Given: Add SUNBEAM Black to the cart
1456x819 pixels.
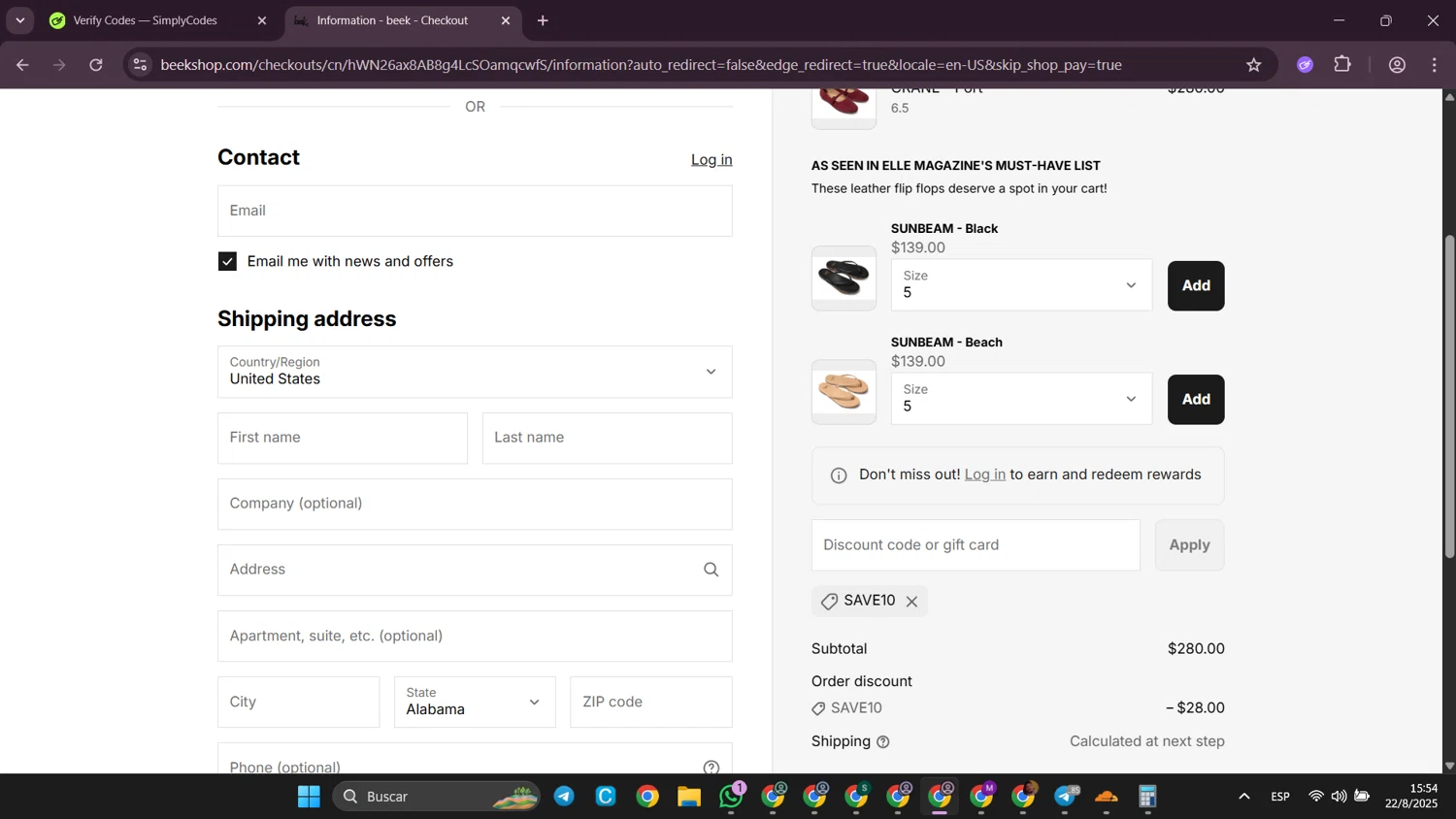Looking at the screenshot, I should coord(1196,285).
